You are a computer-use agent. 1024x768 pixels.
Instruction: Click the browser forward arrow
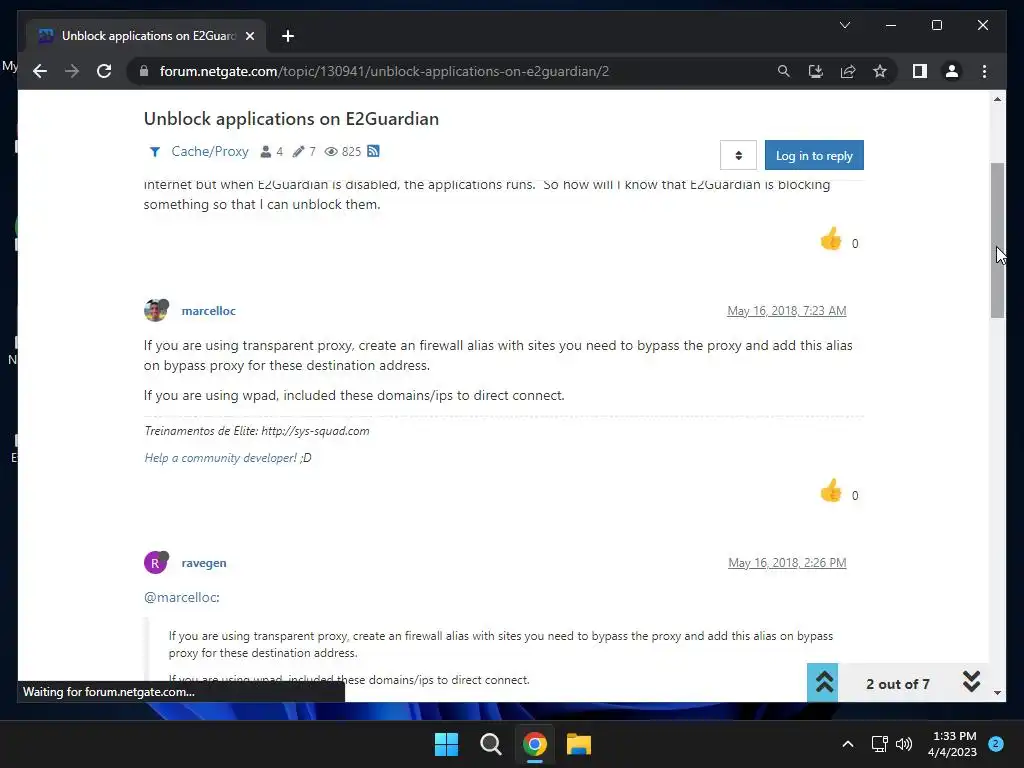click(x=72, y=71)
